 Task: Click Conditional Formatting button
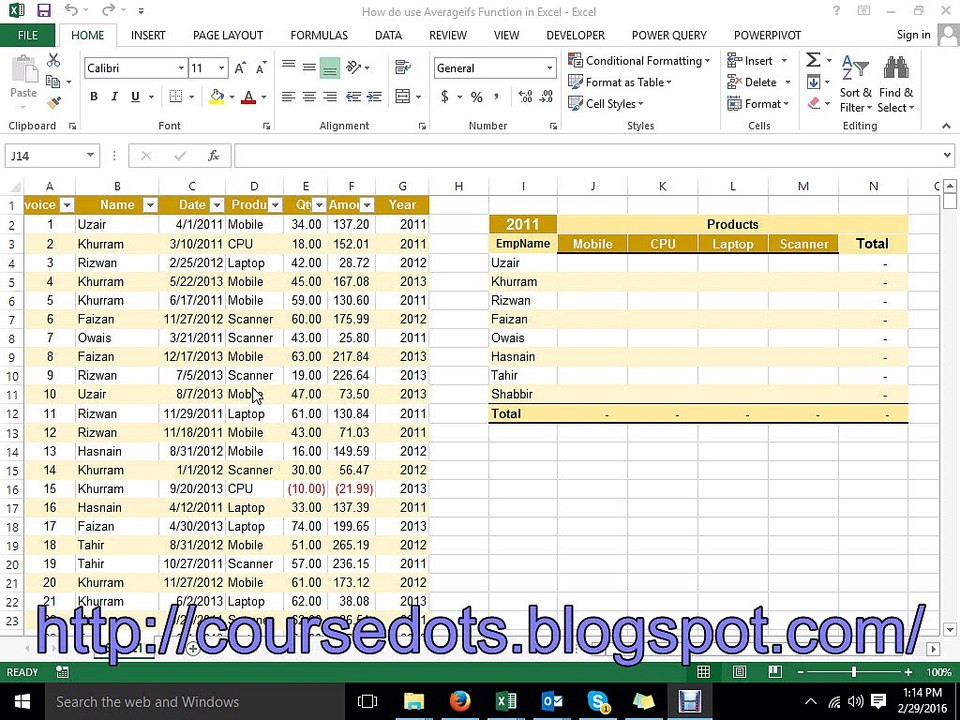(639, 61)
